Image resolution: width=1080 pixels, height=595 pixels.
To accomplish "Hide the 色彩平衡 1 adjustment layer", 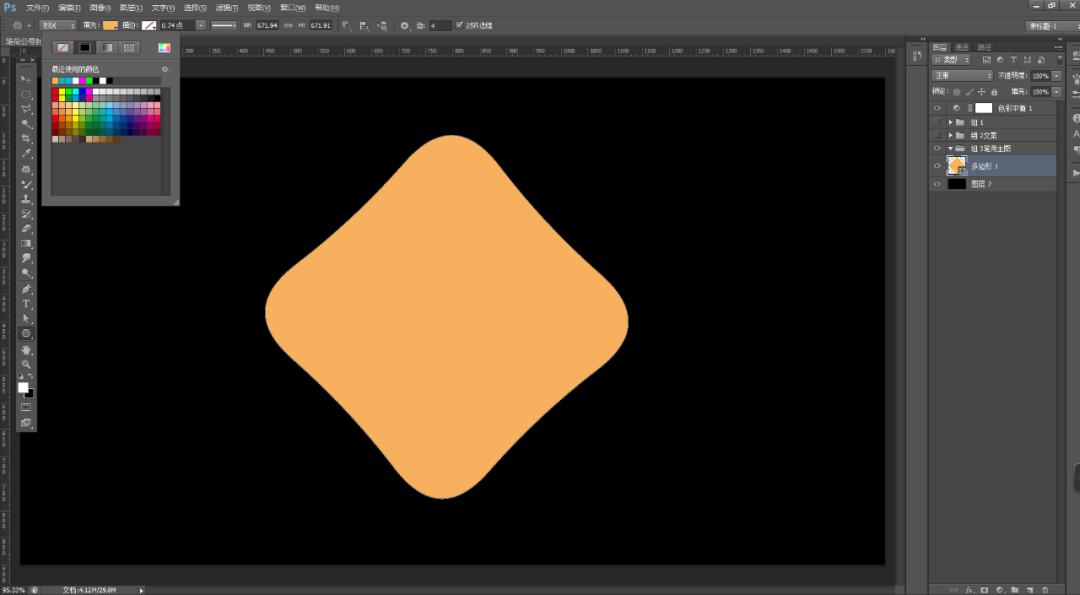I will tap(937, 108).
